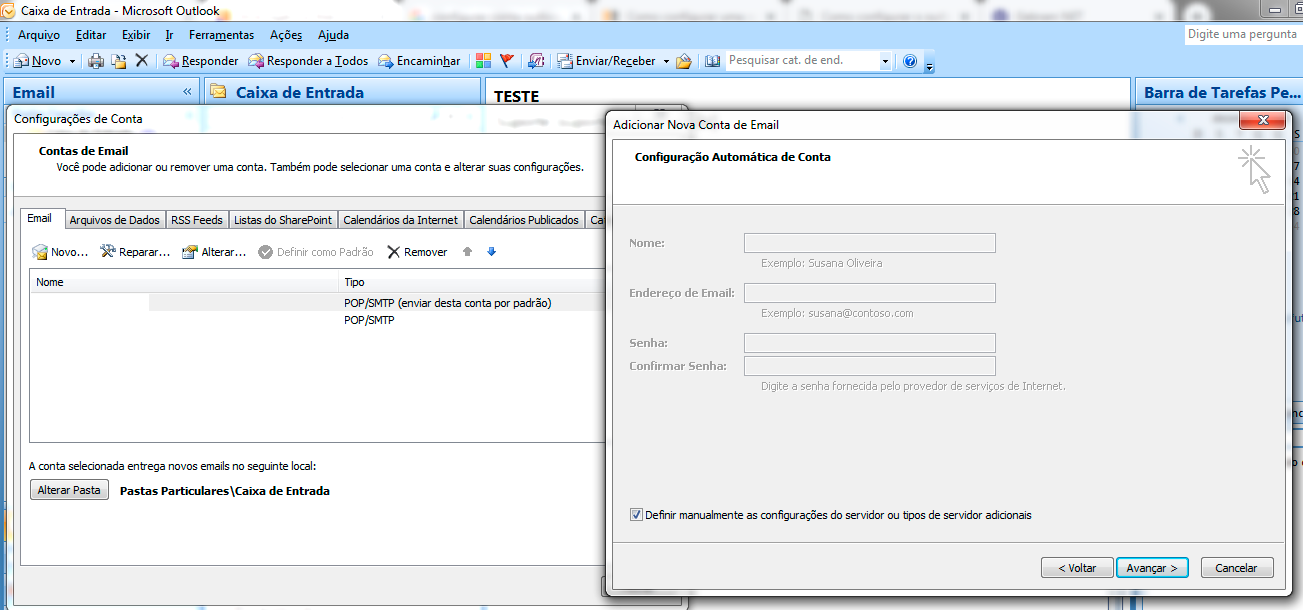Click the Digite uma pergunta help box
Image resolution: width=1303 pixels, height=610 pixels.
coord(1243,34)
